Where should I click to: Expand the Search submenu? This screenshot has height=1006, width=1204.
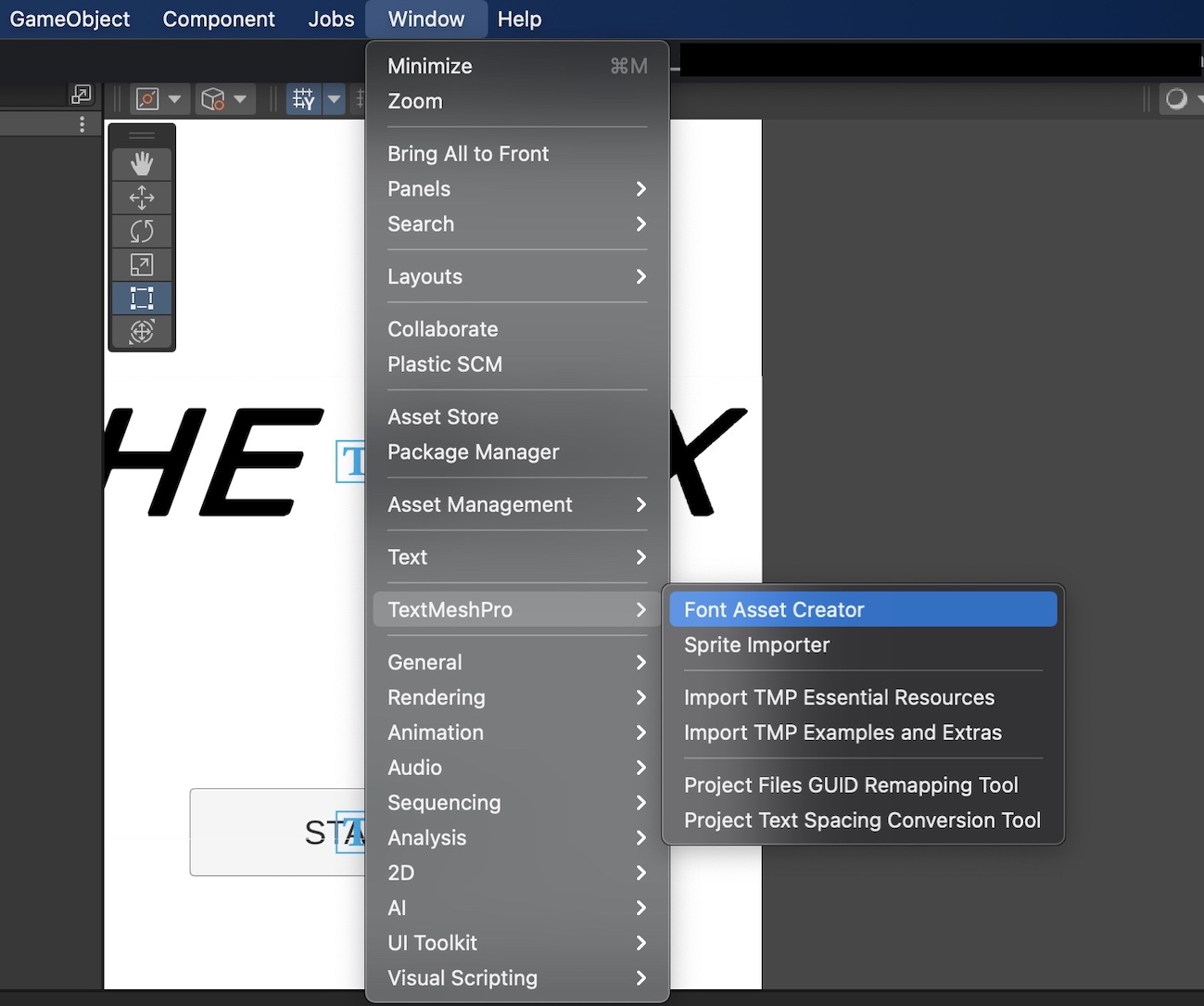(517, 224)
